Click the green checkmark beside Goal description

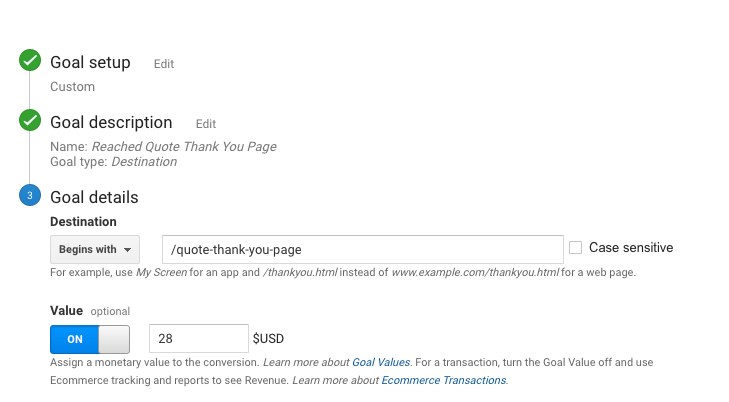pyautogui.click(x=30, y=122)
